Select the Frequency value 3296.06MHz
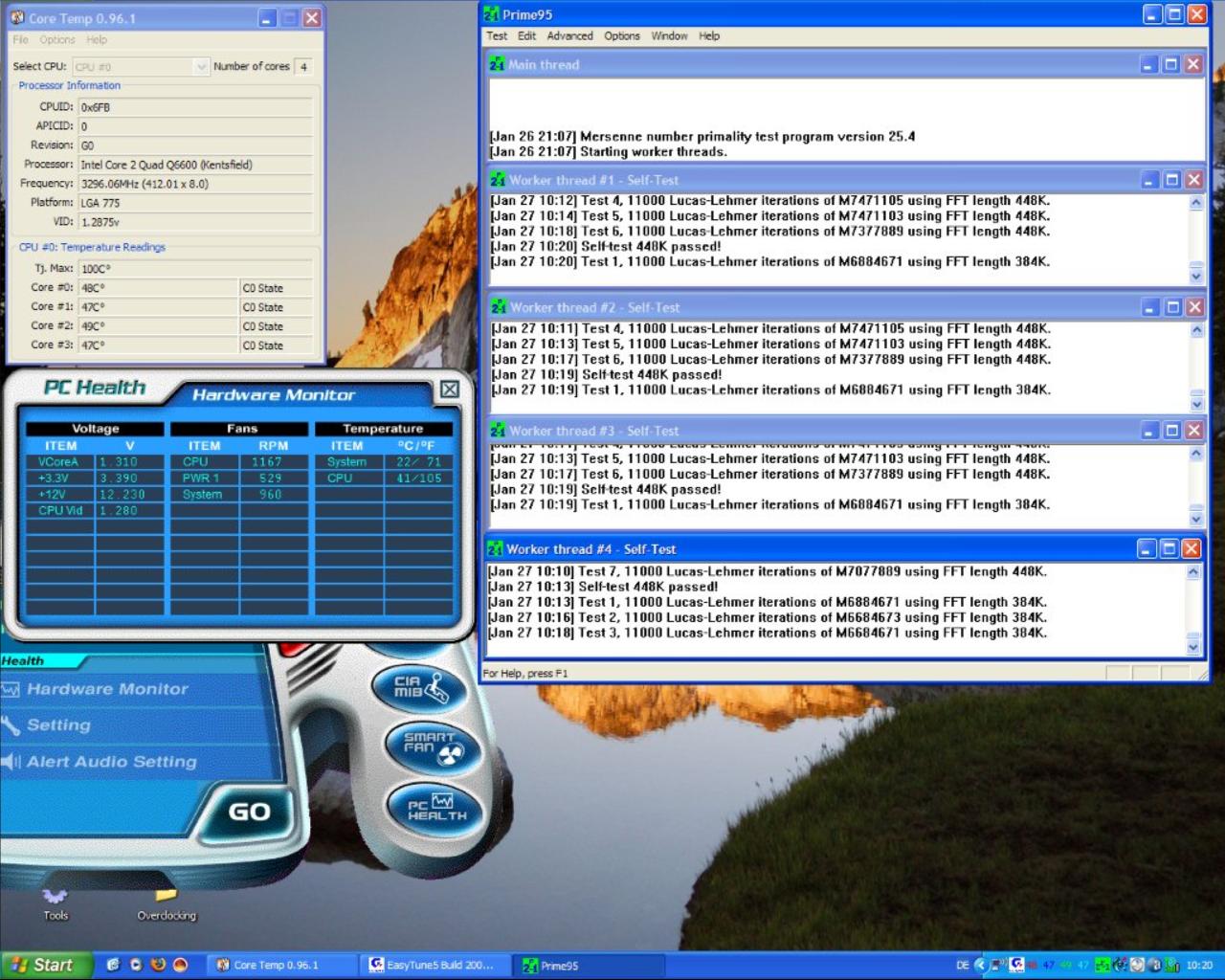This screenshot has height=980, width=1225. 195,184
